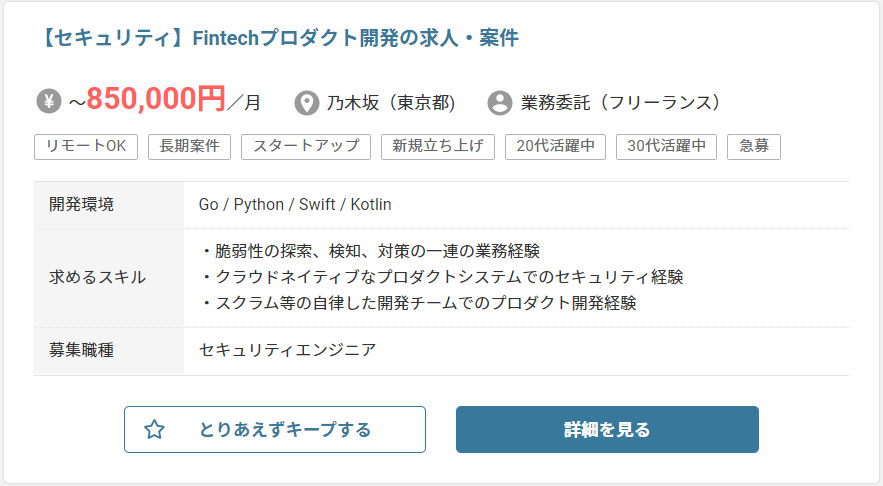Select the スタートアップ tag
Viewport: 883px width, 486px height.
tap(306, 146)
